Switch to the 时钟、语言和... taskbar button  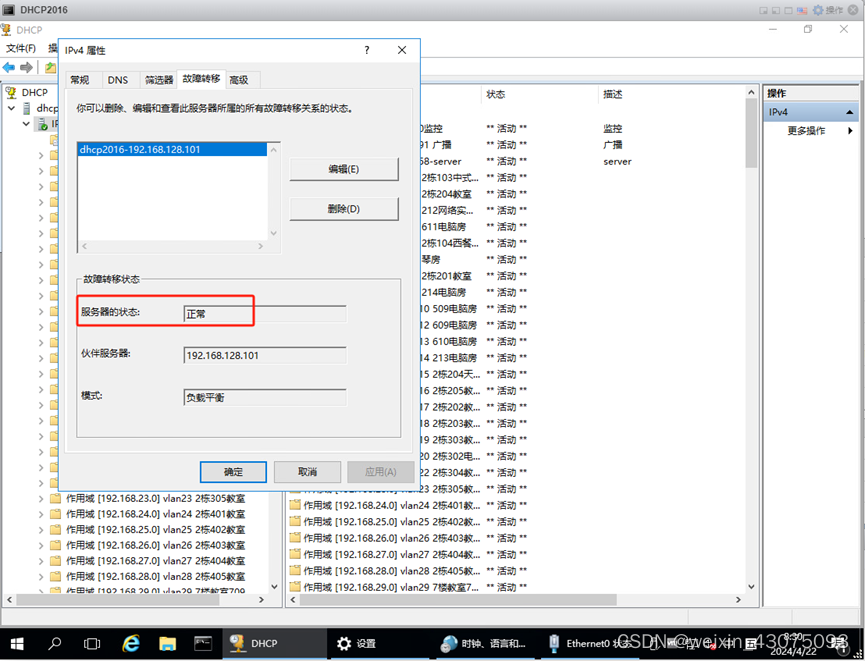point(484,643)
